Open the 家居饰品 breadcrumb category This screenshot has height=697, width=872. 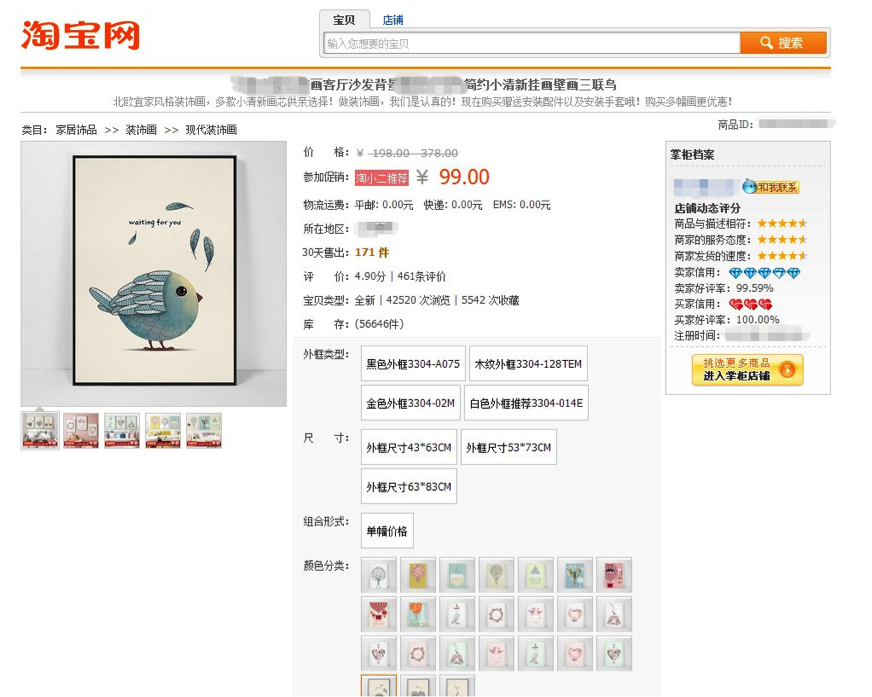coord(76,130)
